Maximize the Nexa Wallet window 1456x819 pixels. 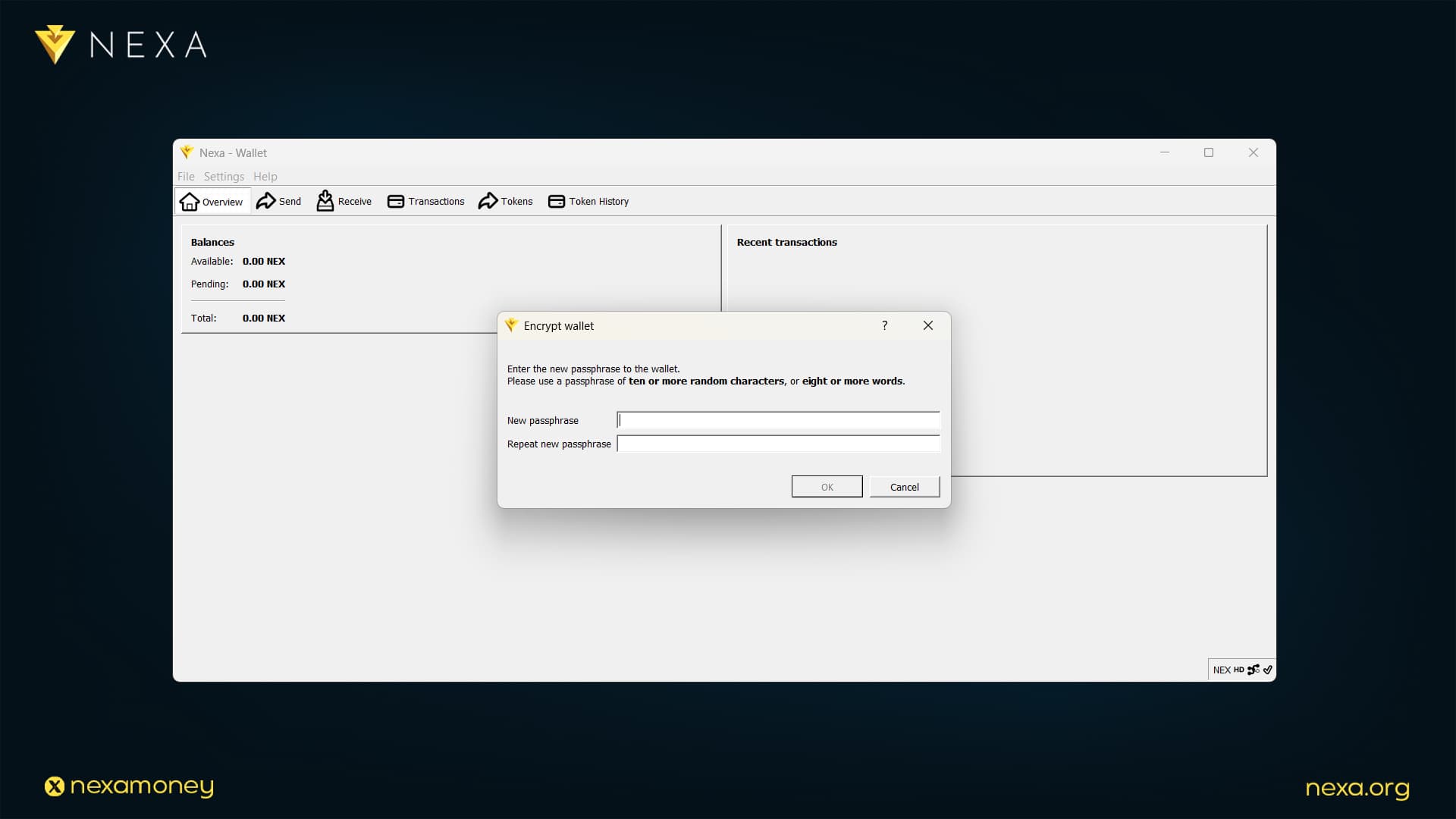1209,152
